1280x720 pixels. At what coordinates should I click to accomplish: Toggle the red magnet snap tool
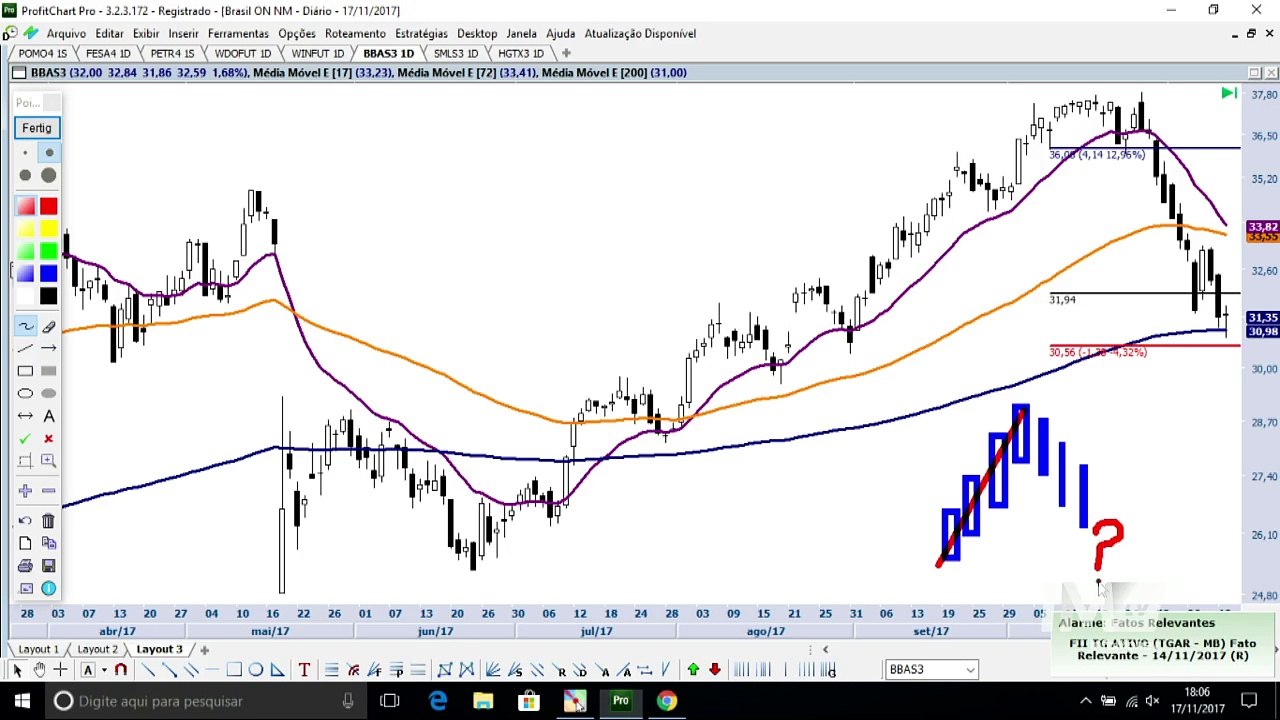(x=121, y=670)
